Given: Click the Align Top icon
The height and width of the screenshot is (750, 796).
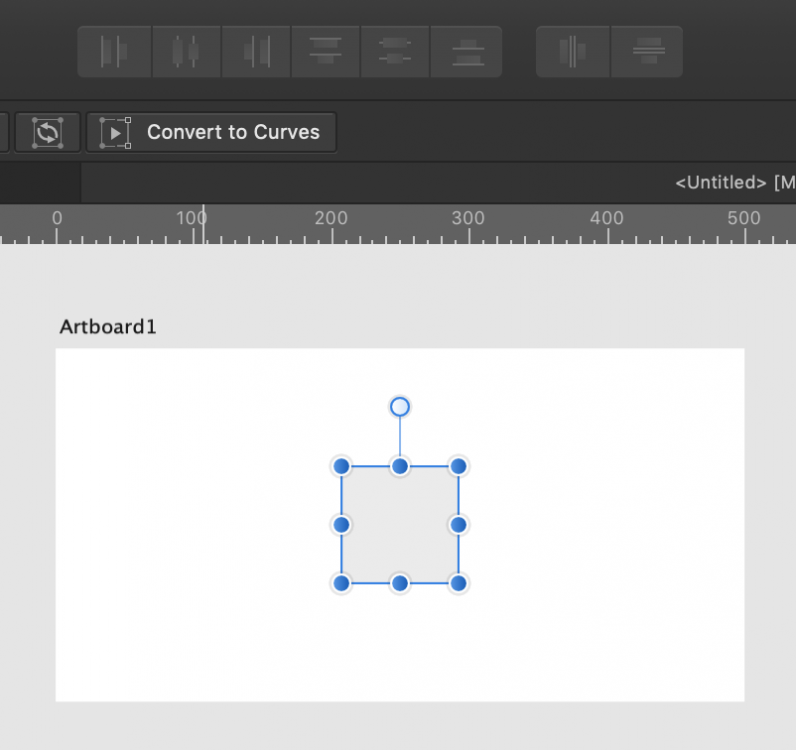Looking at the screenshot, I should coord(326,52).
